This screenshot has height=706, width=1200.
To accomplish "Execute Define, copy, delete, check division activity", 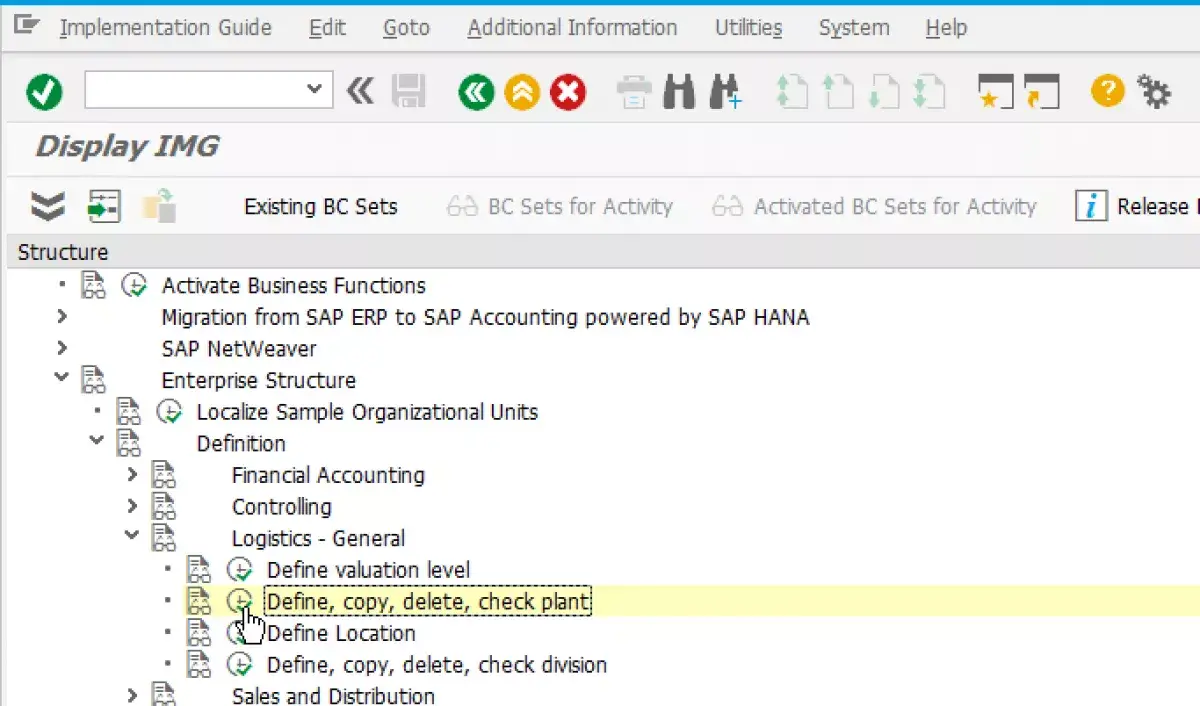I will pyautogui.click(x=239, y=665).
